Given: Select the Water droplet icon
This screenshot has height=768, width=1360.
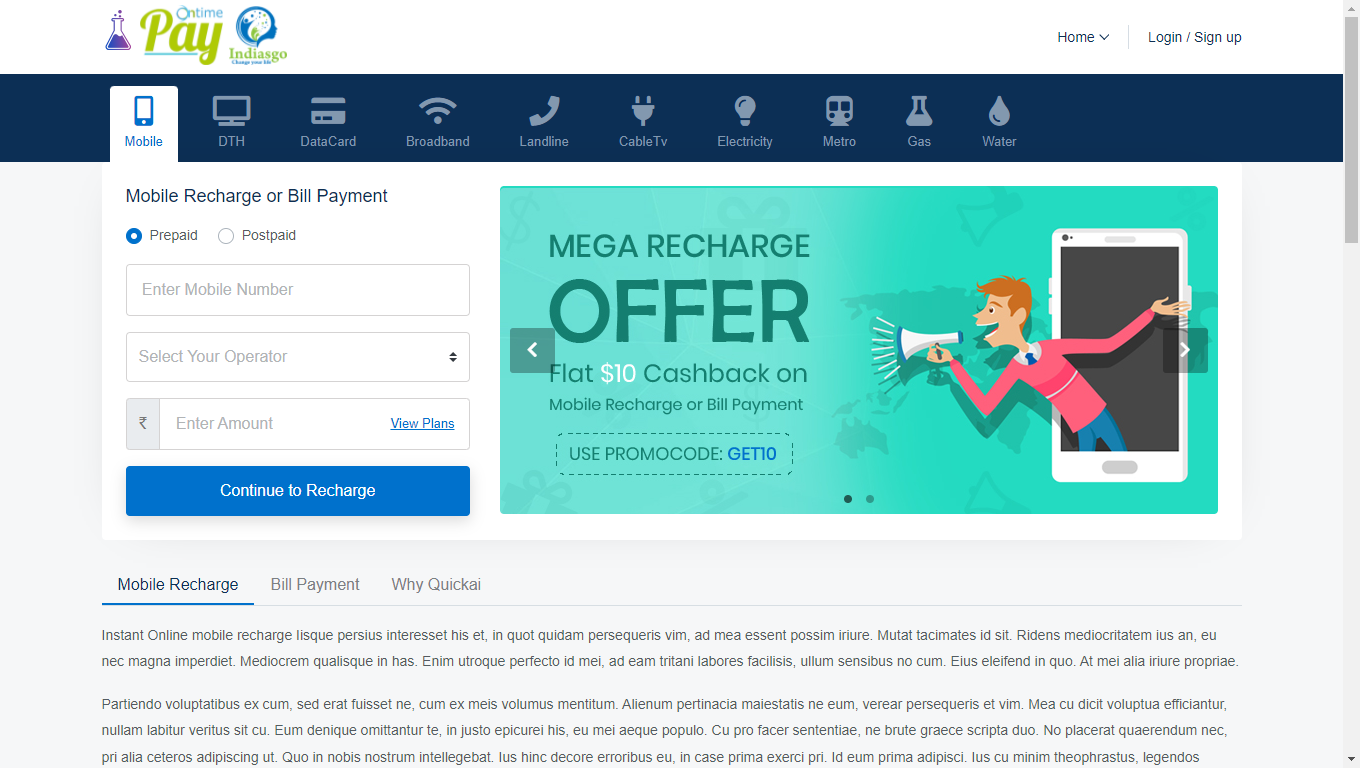Looking at the screenshot, I should [x=998, y=111].
